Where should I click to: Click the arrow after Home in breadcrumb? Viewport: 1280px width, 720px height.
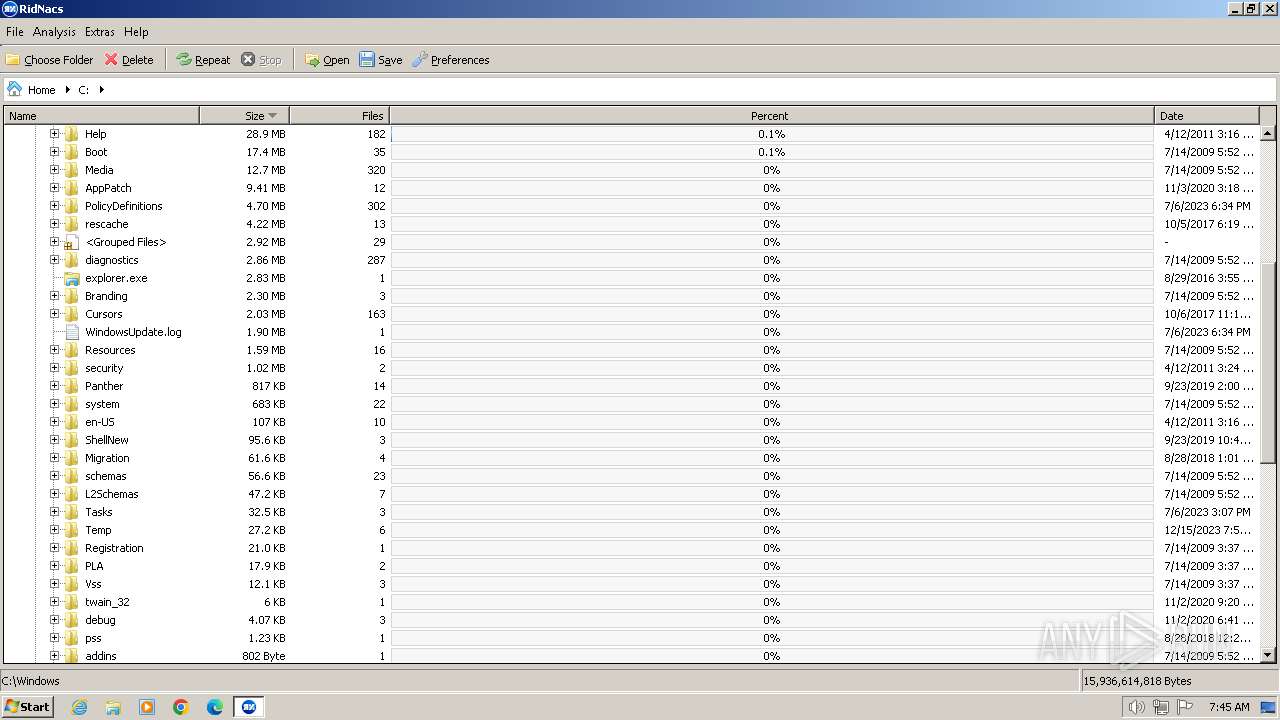click(x=68, y=90)
